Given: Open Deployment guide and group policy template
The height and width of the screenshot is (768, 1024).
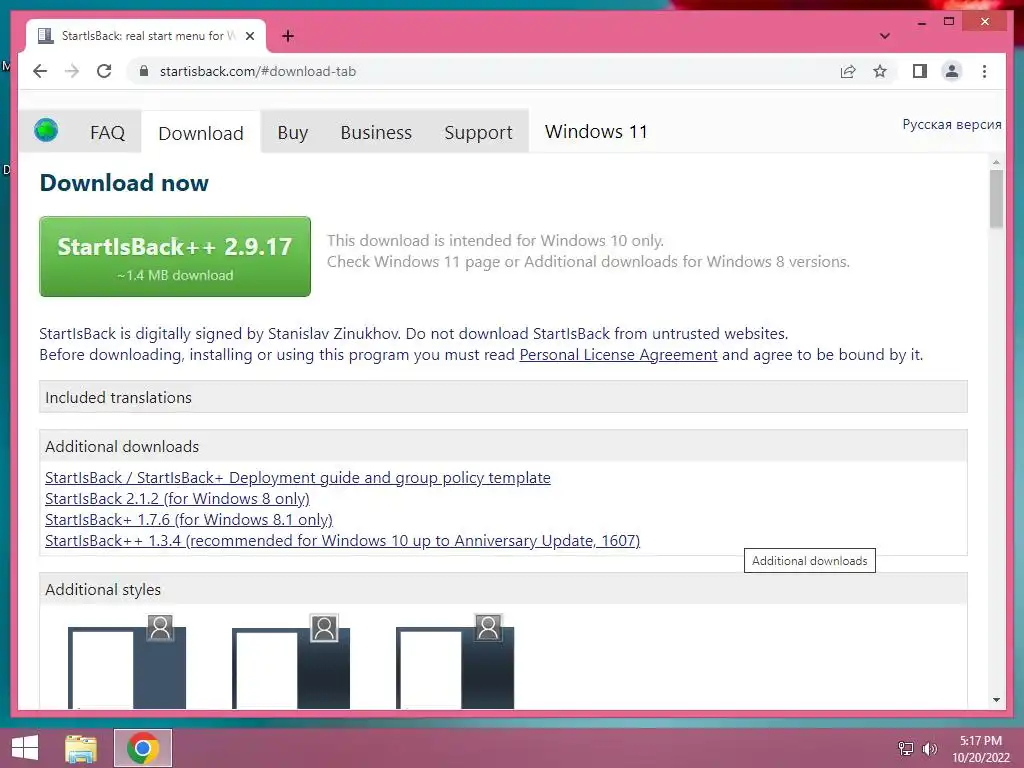Looking at the screenshot, I should [298, 477].
